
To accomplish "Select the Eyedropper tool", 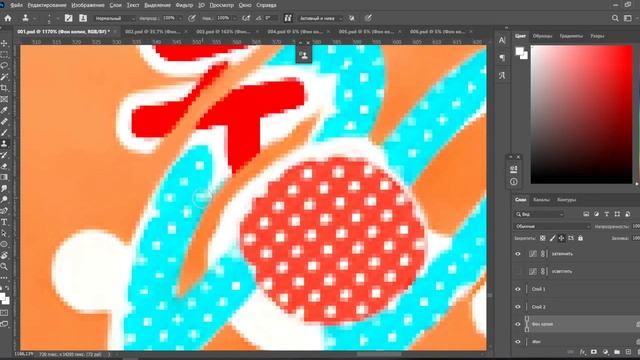I will 4,110.
